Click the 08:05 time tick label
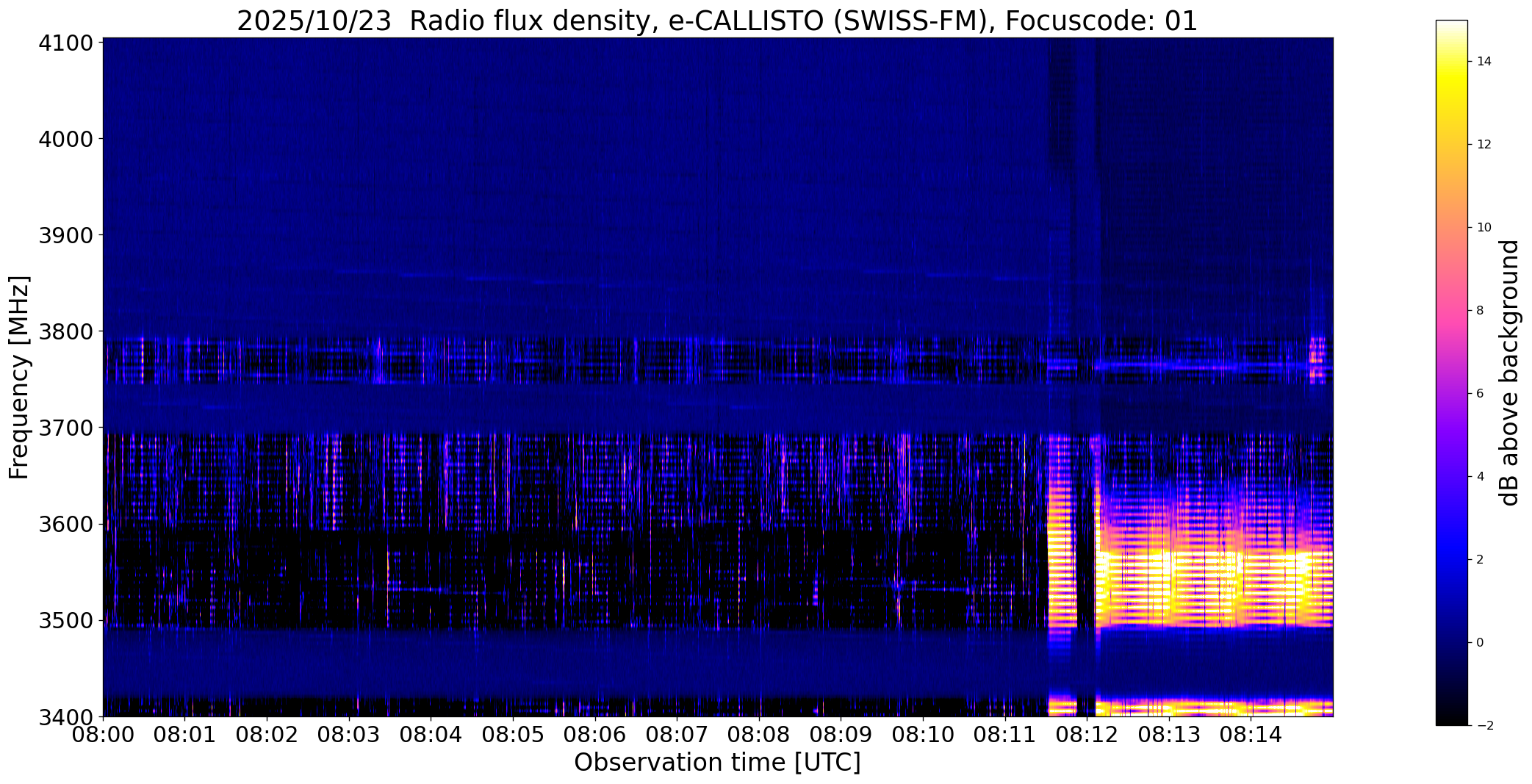 click(x=513, y=735)
